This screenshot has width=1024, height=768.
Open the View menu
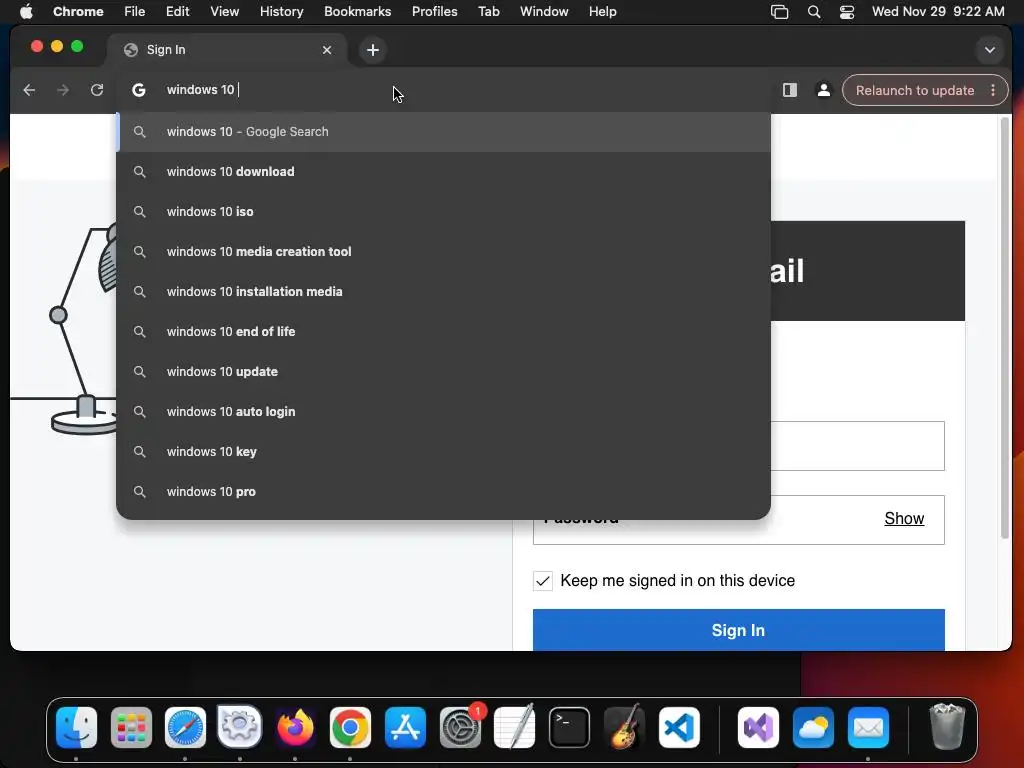click(x=224, y=11)
